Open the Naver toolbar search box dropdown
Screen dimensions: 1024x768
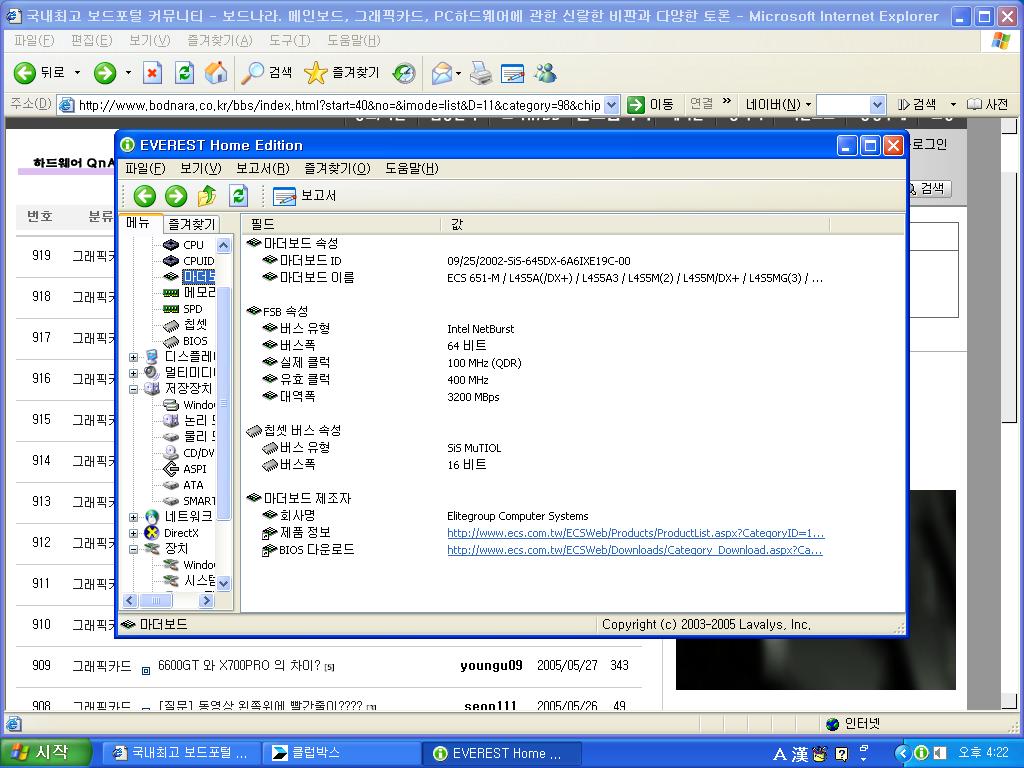pyautogui.click(x=877, y=104)
